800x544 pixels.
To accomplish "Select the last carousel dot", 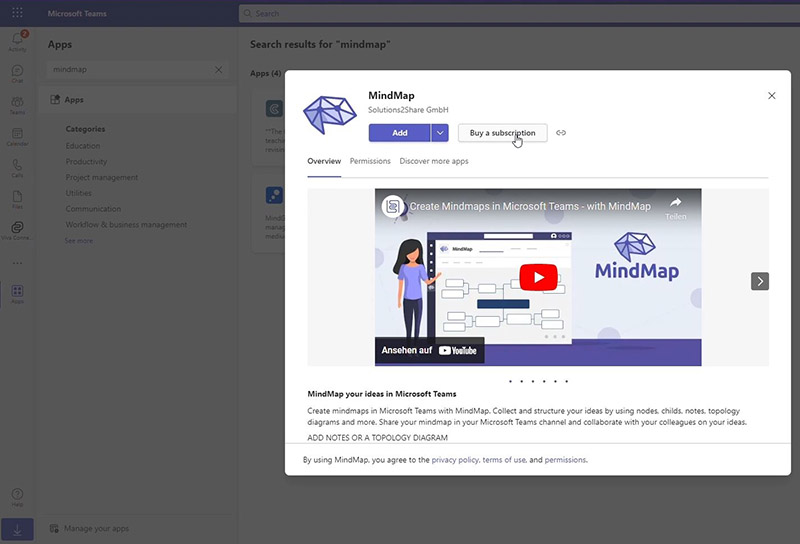I will 566,381.
